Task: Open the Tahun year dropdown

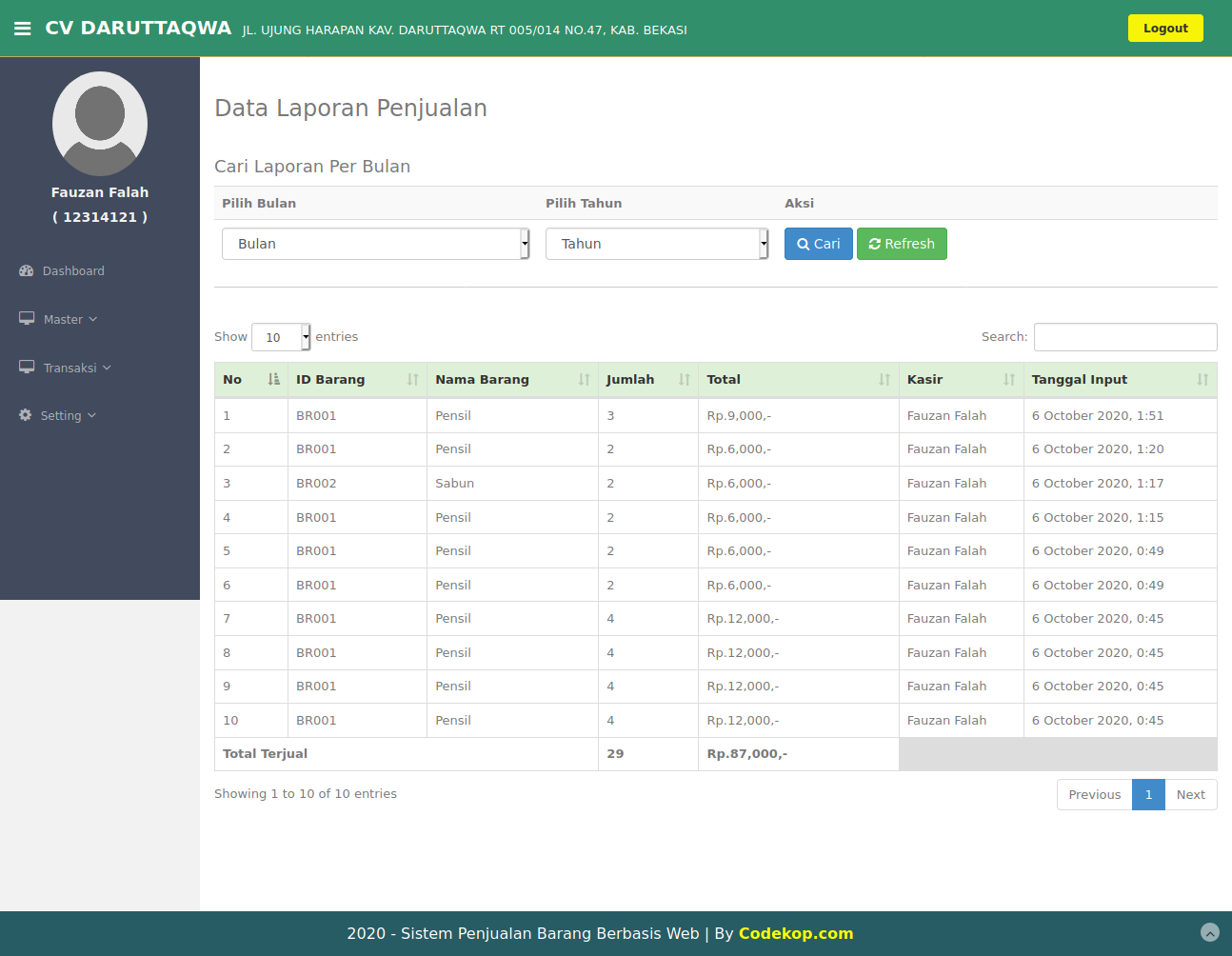Action: [x=657, y=244]
